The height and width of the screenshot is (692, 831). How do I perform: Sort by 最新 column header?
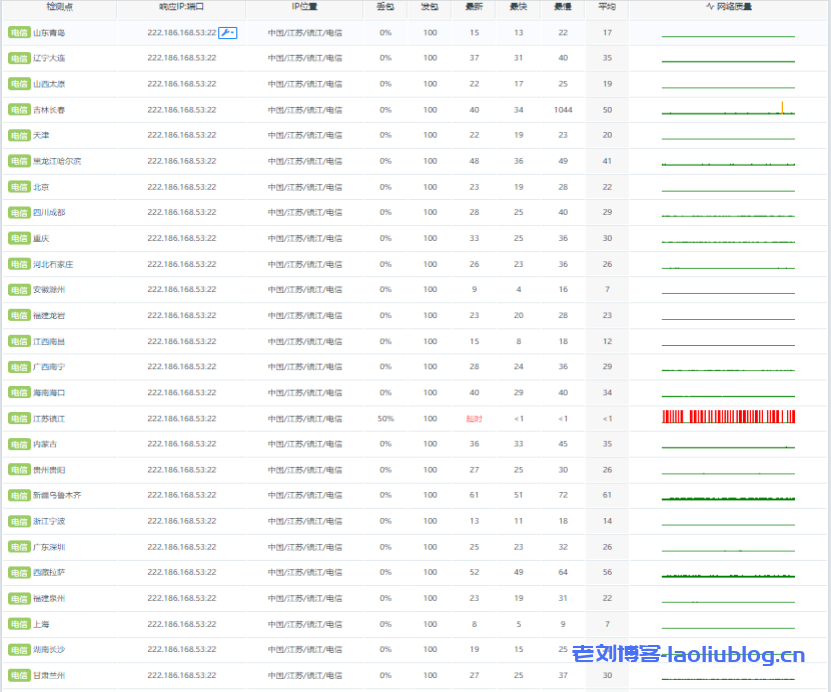(x=474, y=7)
